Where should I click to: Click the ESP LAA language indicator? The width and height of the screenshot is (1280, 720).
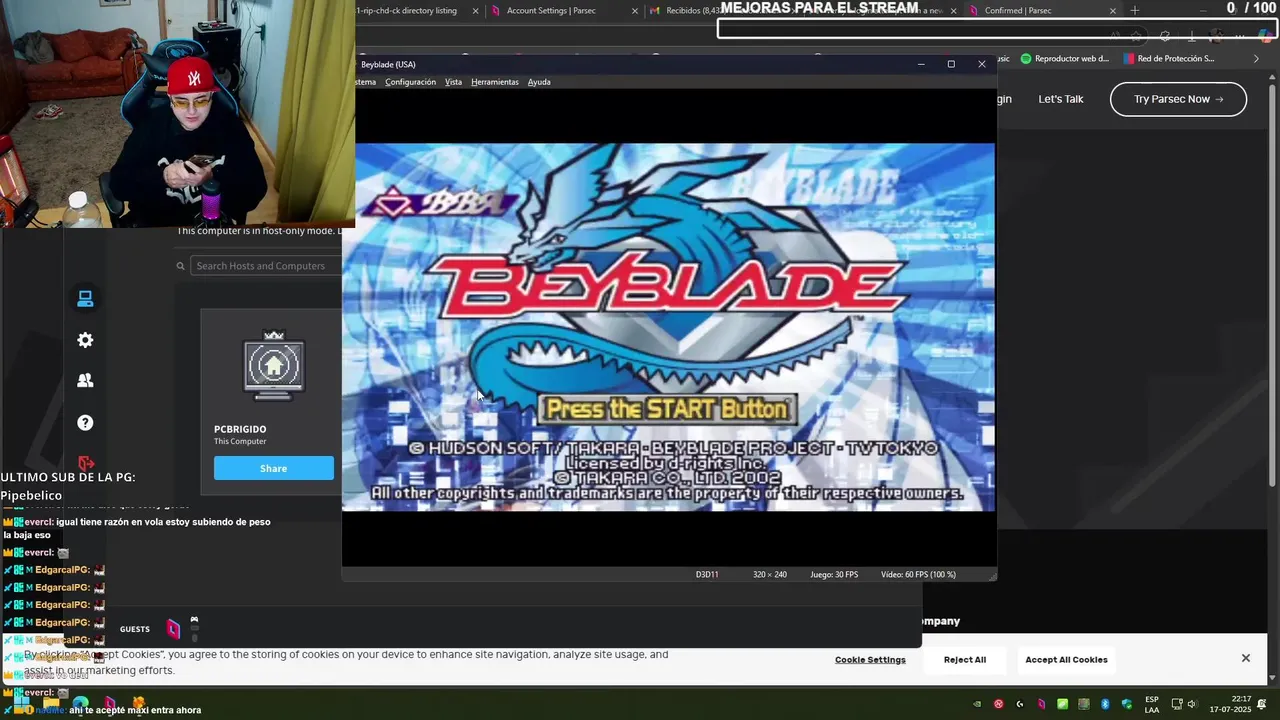[1152, 705]
